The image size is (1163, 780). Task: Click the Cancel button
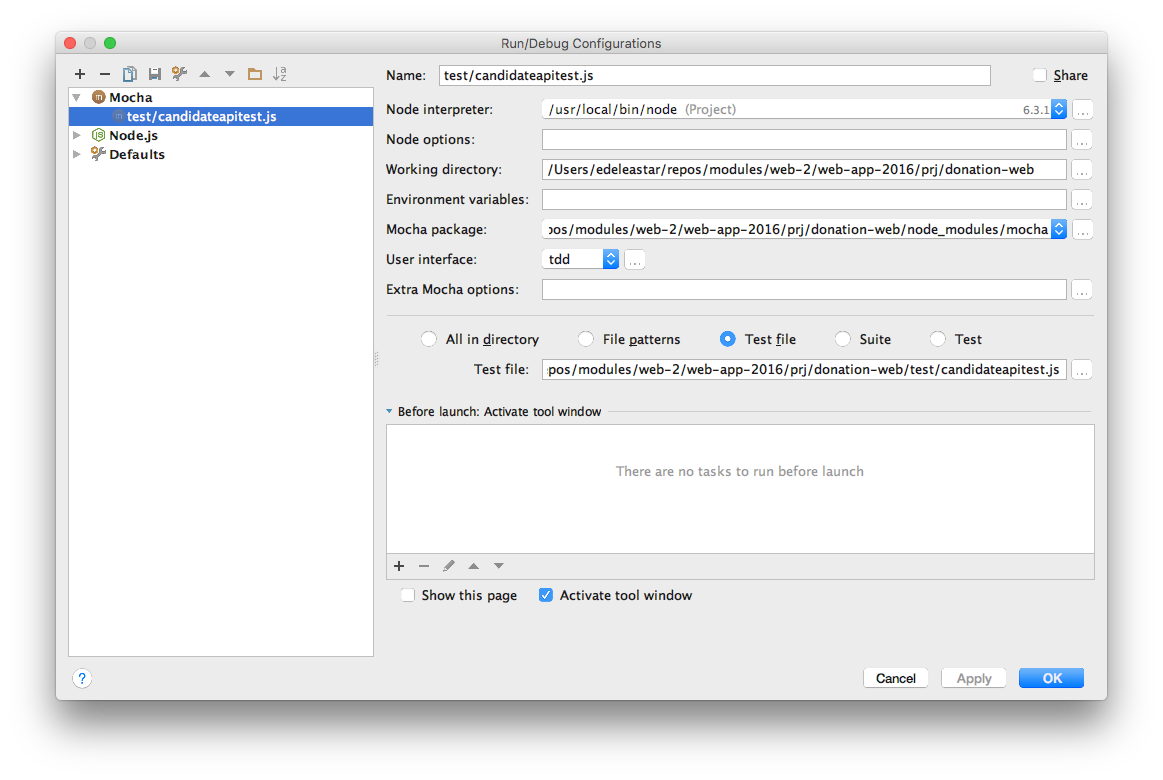pos(895,678)
